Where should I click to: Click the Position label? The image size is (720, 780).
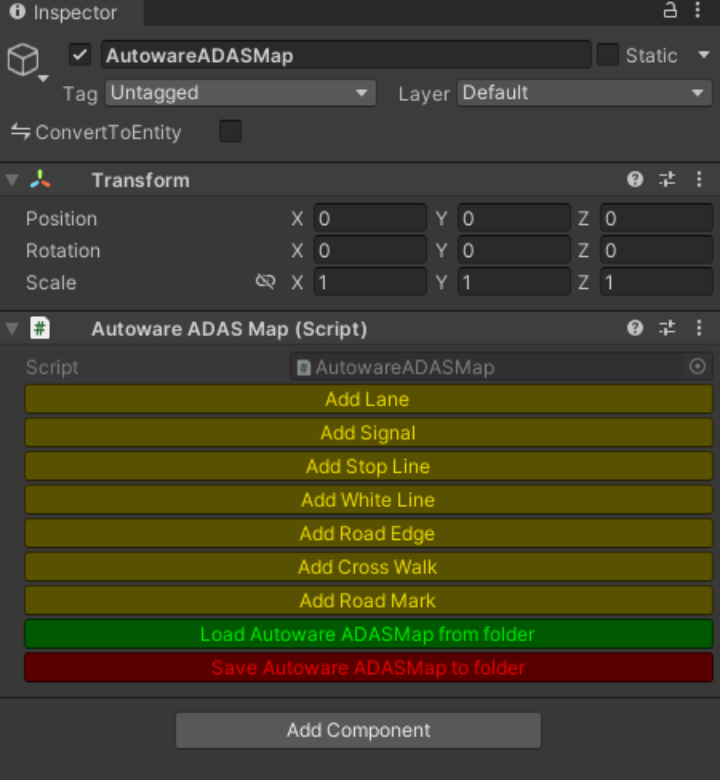[61, 219]
